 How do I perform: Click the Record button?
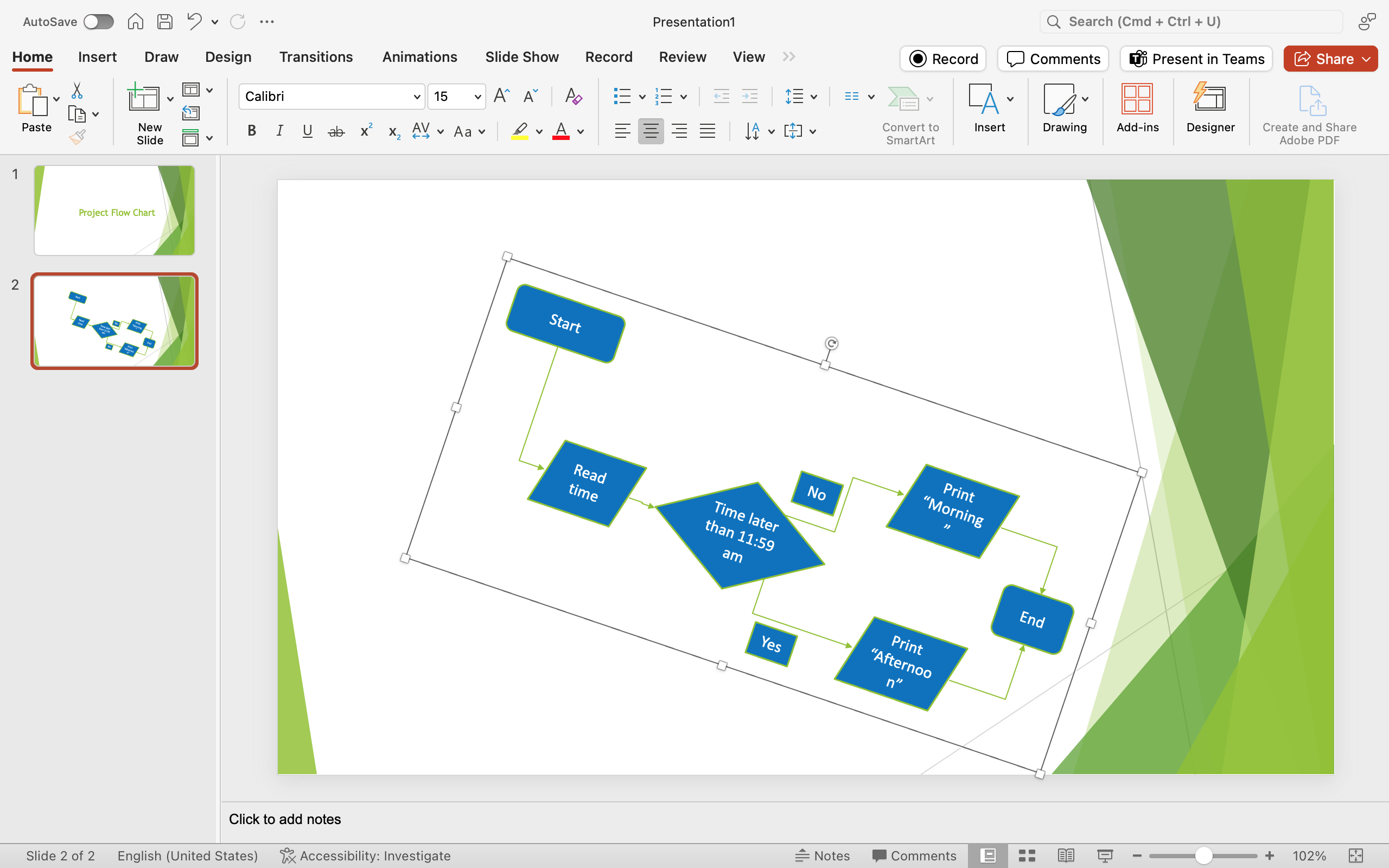tap(943, 59)
